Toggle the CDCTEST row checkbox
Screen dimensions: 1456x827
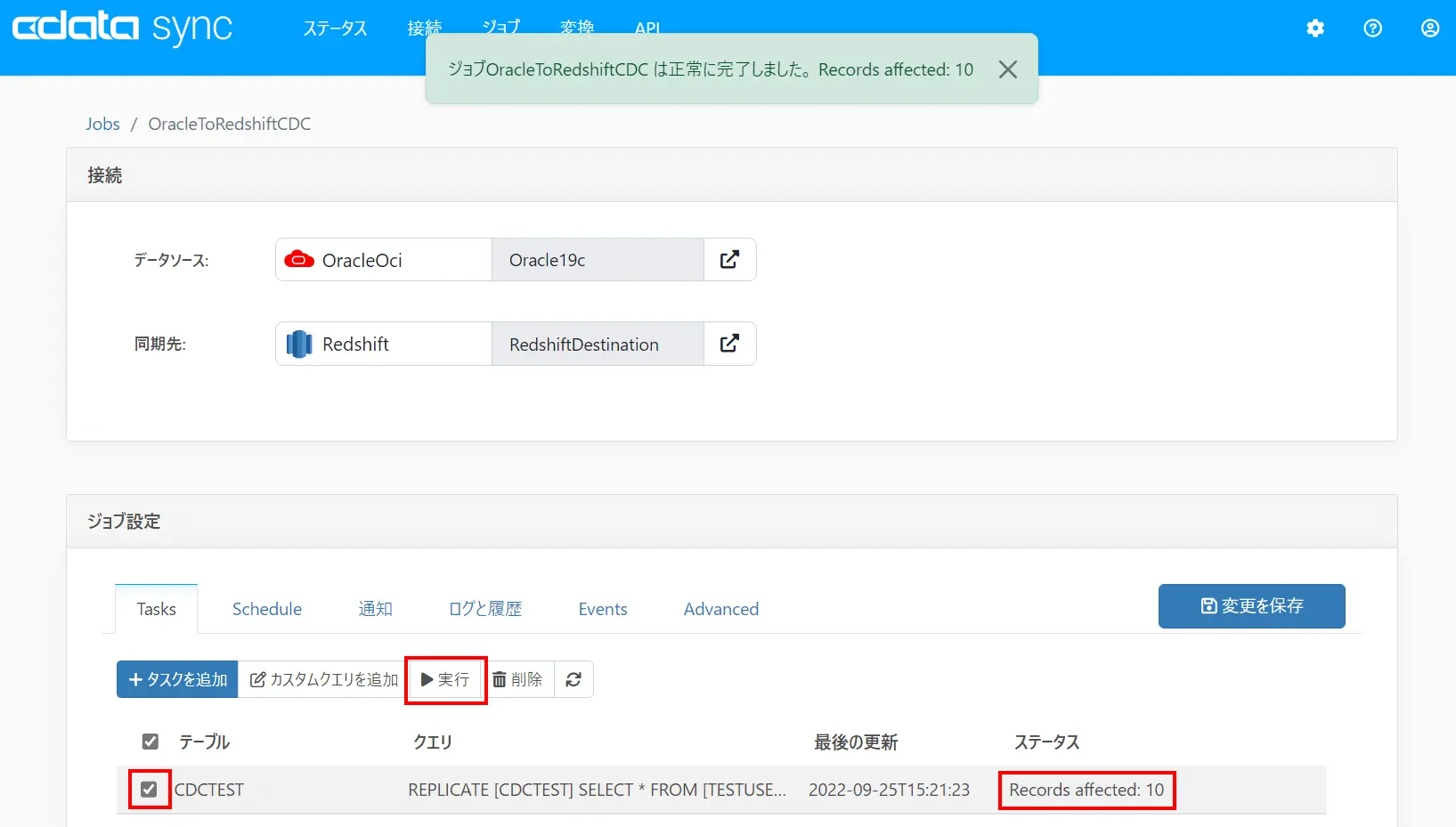[x=149, y=790]
